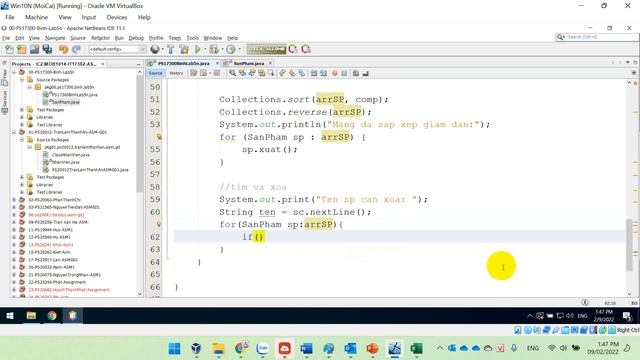Open the Profile Project dropdown arrow
Viewport: 640px width, 360px height.
[239, 49]
